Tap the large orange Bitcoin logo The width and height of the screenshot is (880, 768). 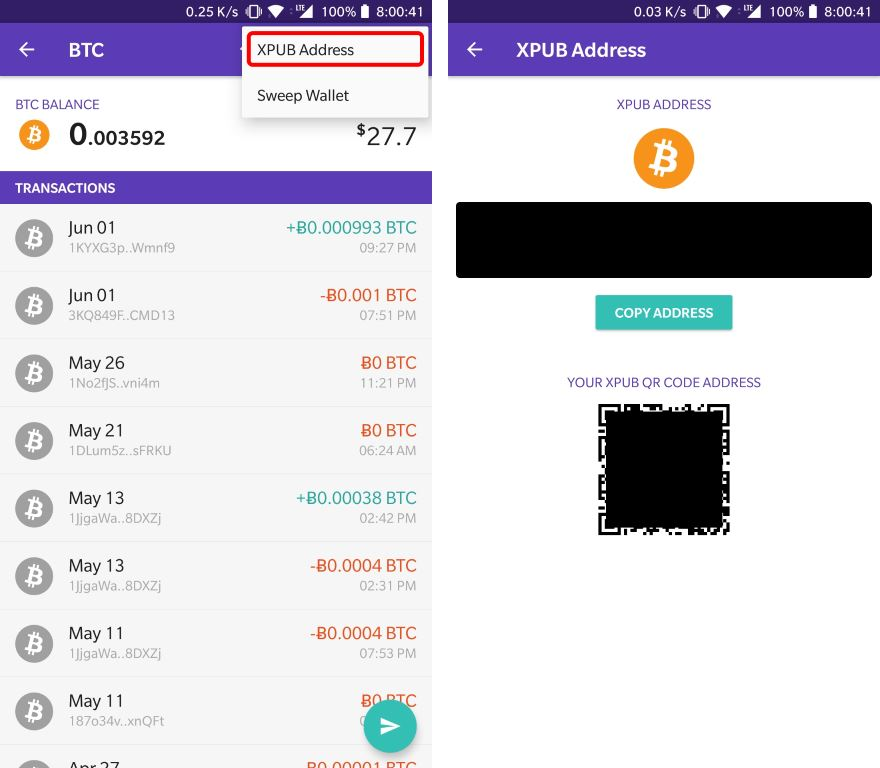pyautogui.click(x=663, y=158)
